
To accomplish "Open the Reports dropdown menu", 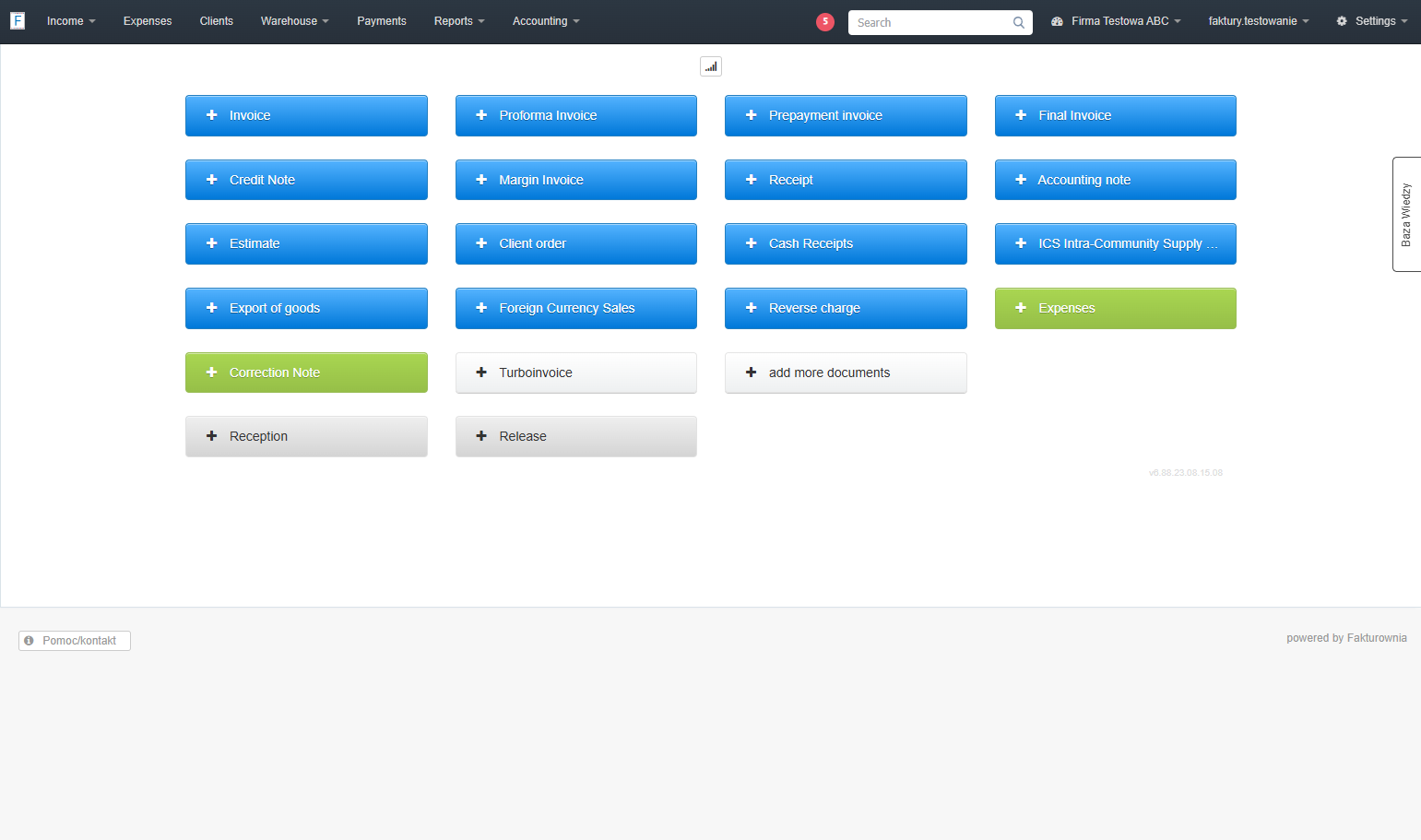I will [x=459, y=21].
